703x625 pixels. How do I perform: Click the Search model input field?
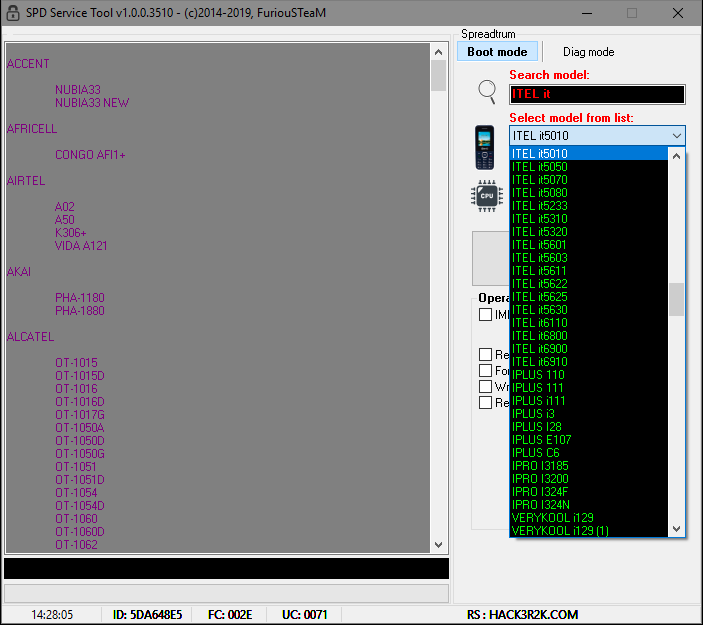coord(597,94)
